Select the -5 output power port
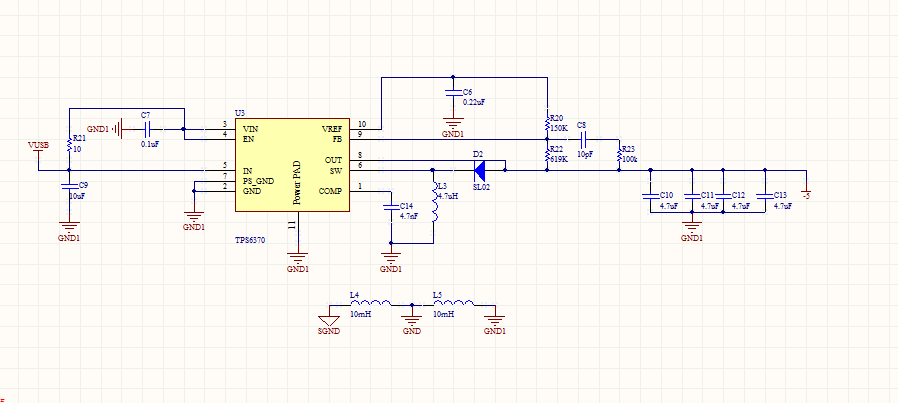The width and height of the screenshot is (898, 403). point(806,191)
